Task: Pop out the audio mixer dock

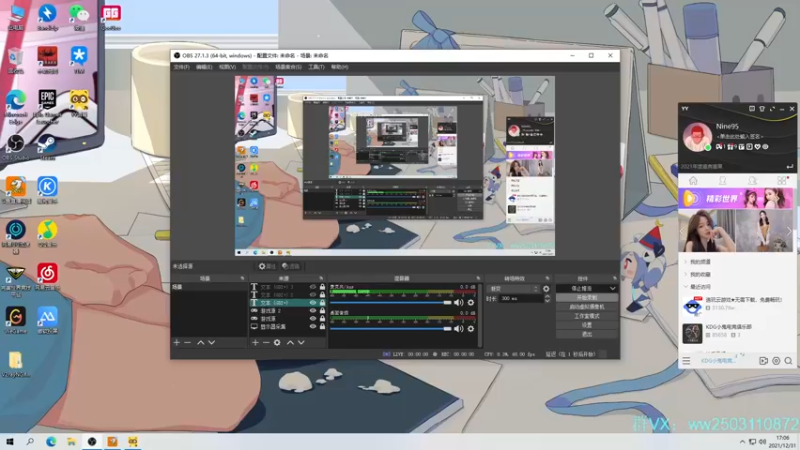Action: pyautogui.click(x=478, y=278)
